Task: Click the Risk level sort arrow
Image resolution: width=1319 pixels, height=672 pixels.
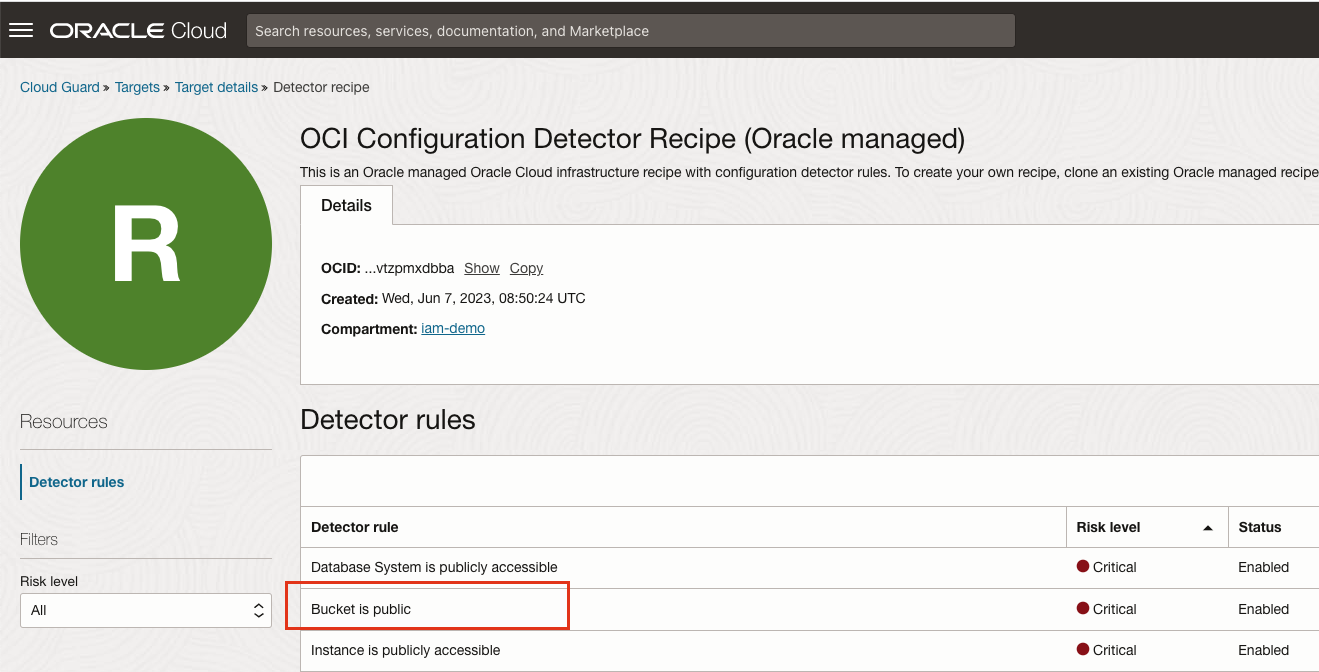Action: click(x=1208, y=528)
